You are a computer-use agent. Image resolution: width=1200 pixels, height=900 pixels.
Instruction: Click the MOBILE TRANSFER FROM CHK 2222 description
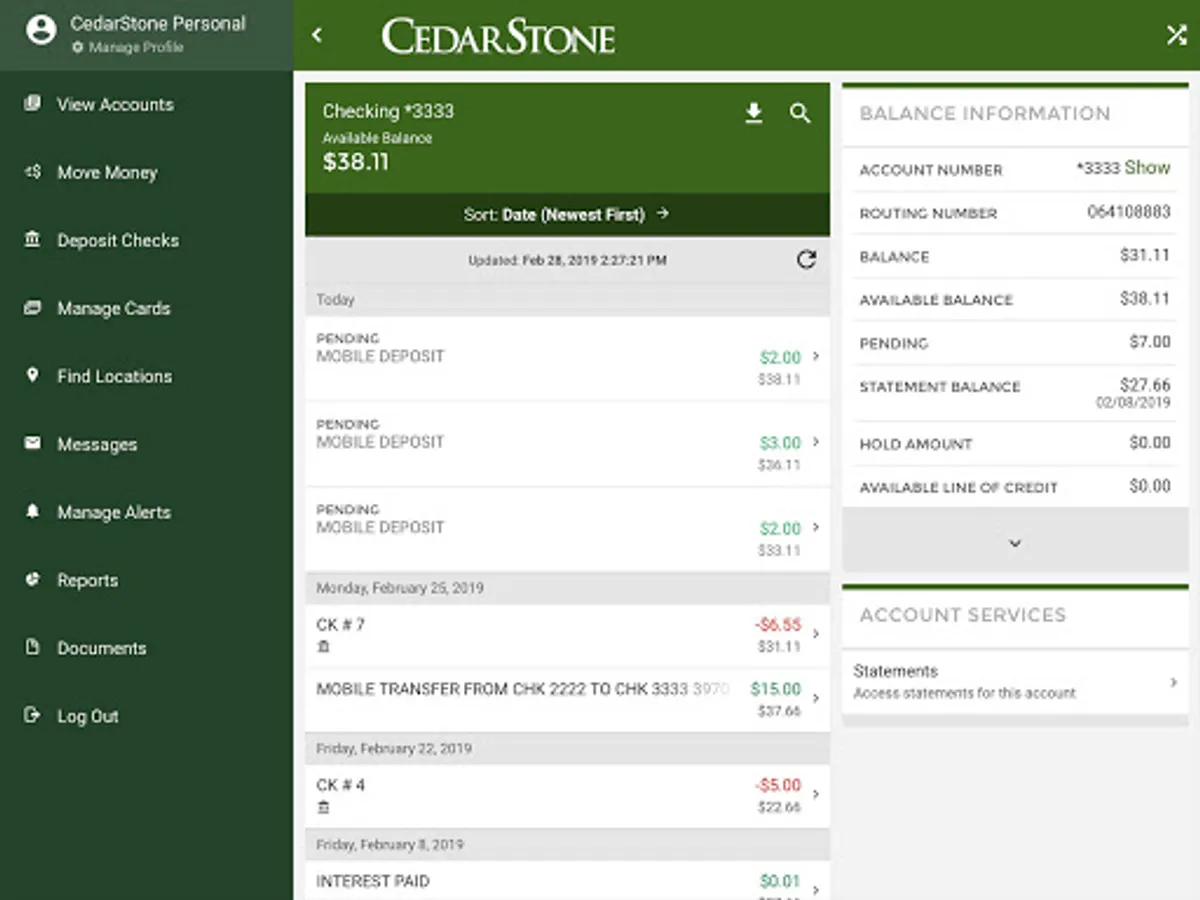523,689
